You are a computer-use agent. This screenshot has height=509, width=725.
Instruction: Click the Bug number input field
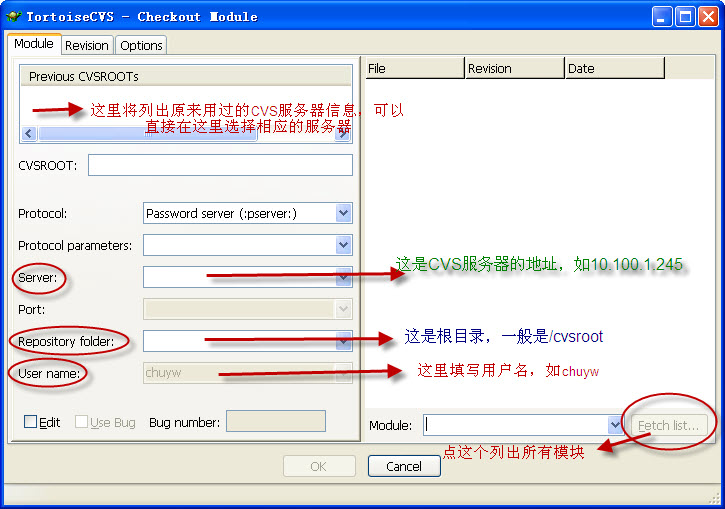pos(276,421)
